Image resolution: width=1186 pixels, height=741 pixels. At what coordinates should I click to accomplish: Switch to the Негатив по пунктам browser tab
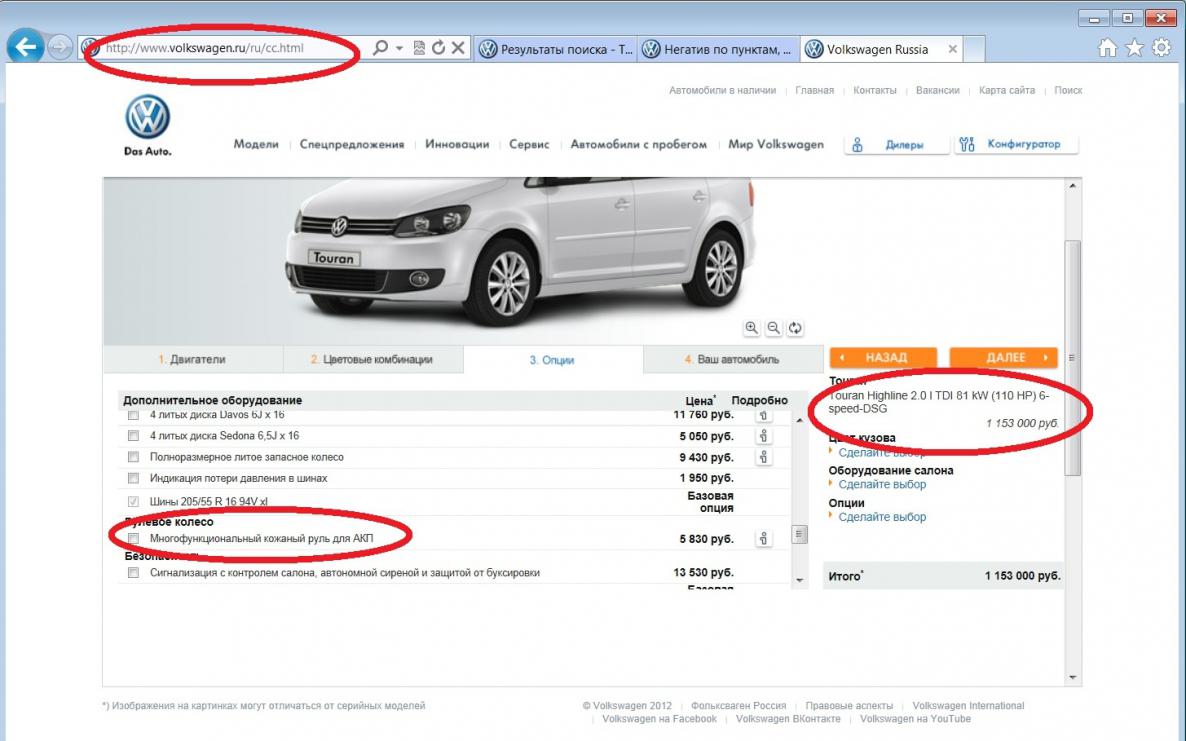coord(719,49)
